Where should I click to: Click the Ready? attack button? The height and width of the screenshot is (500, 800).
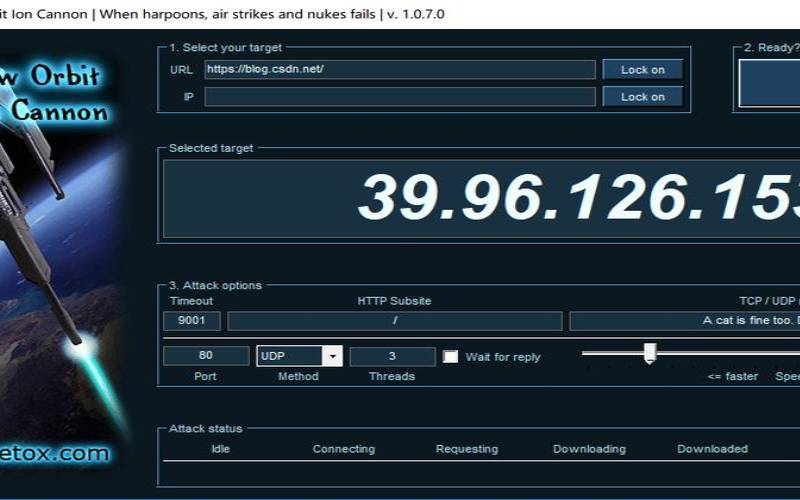tap(769, 83)
